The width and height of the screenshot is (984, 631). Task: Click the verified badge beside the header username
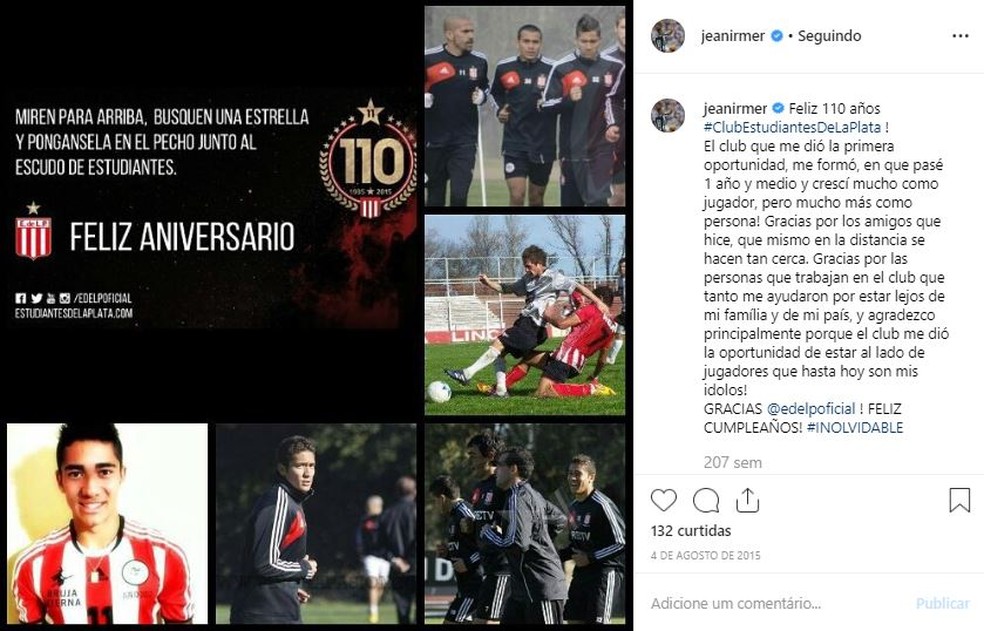click(x=776, y=36)
